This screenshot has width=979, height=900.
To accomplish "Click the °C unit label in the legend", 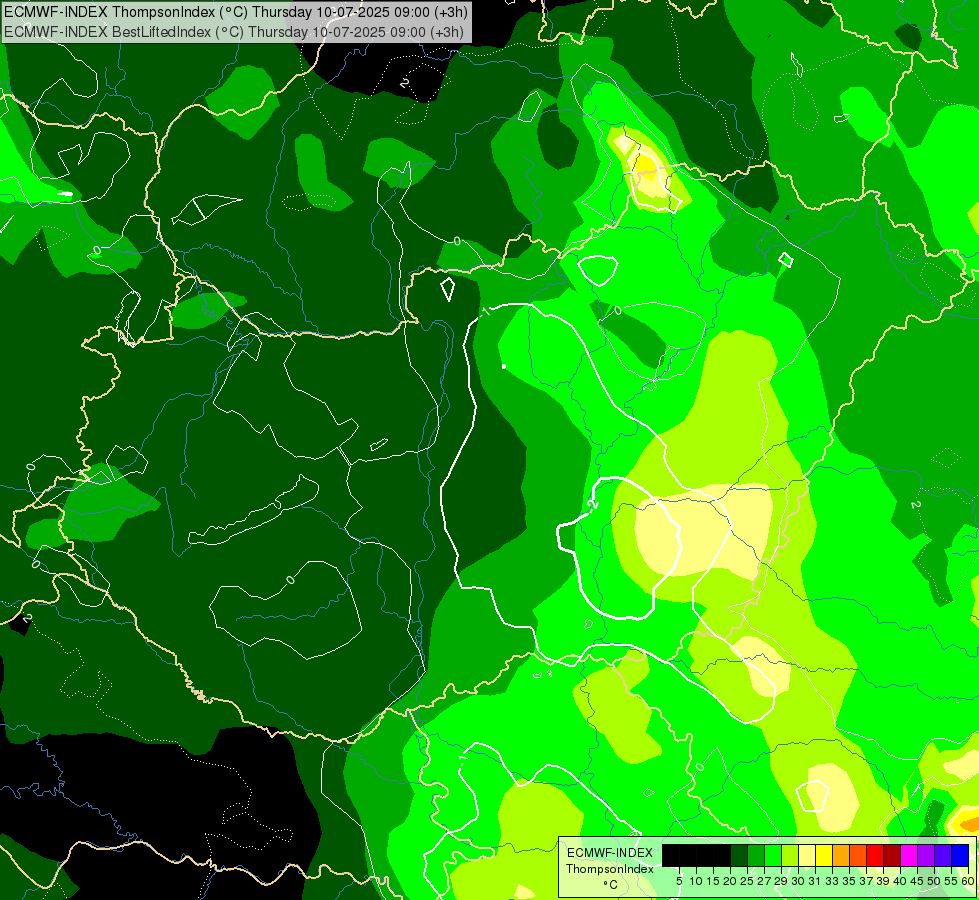I will (611, 885).
